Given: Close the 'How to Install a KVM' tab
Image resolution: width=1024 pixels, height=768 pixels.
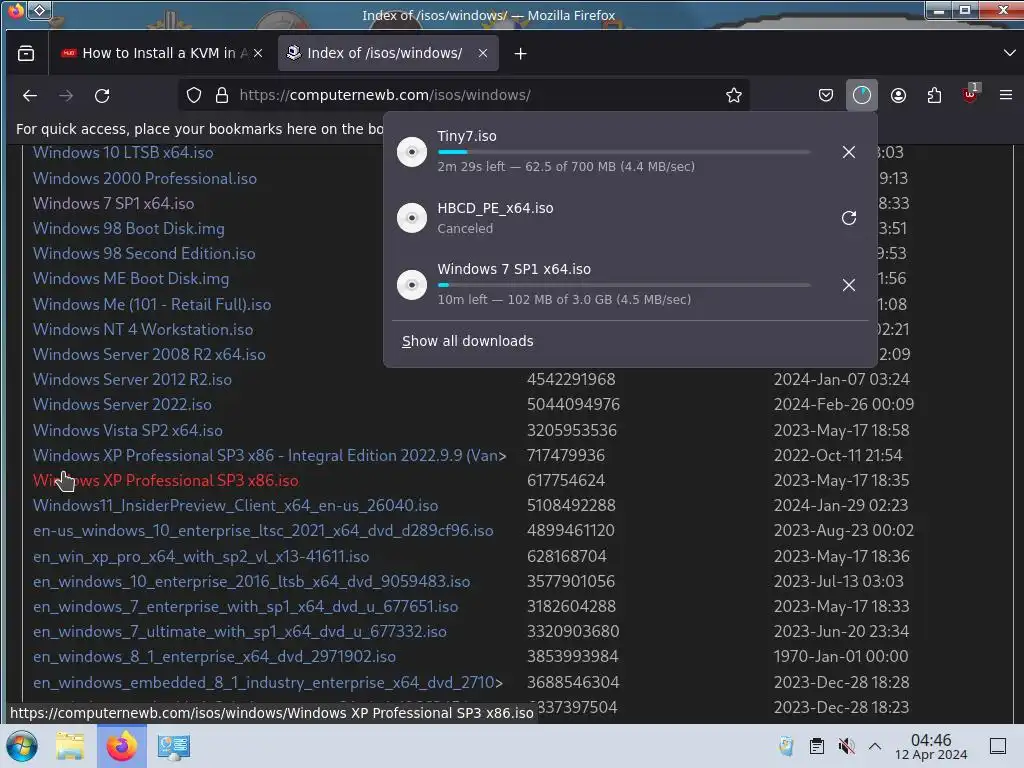Looking at the screenshot, I should pos(258,54).
